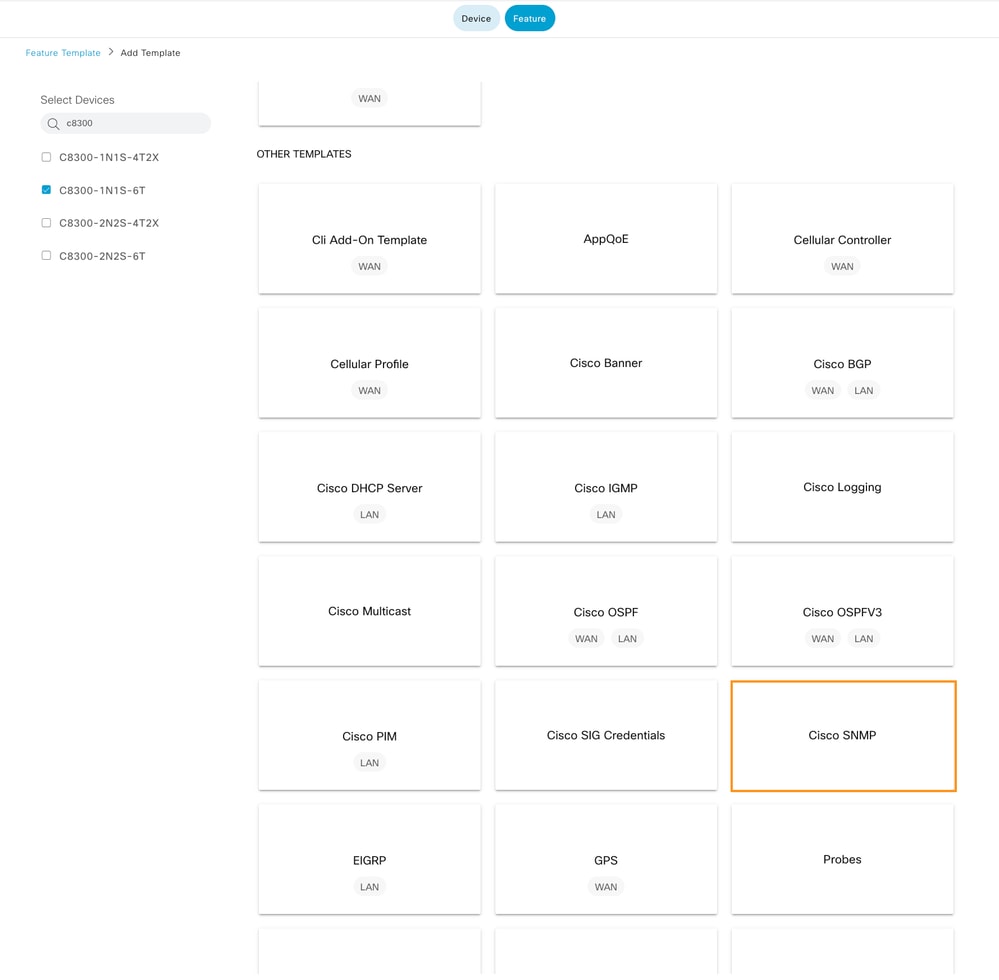Click the C8300-2N2S-6T device name

[x=103, y=256]
